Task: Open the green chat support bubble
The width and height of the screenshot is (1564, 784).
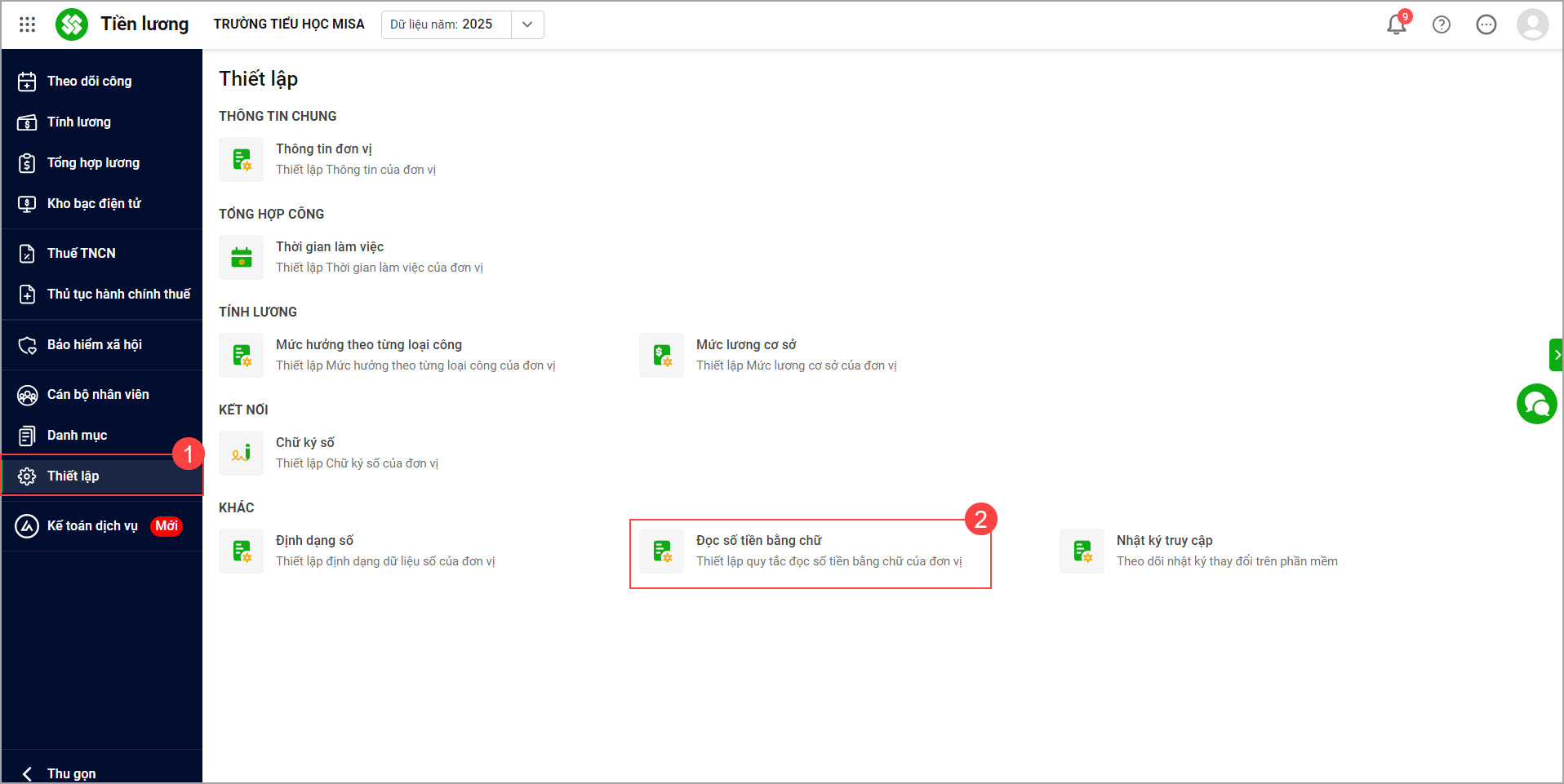Action: click(x=1537, y=404)
